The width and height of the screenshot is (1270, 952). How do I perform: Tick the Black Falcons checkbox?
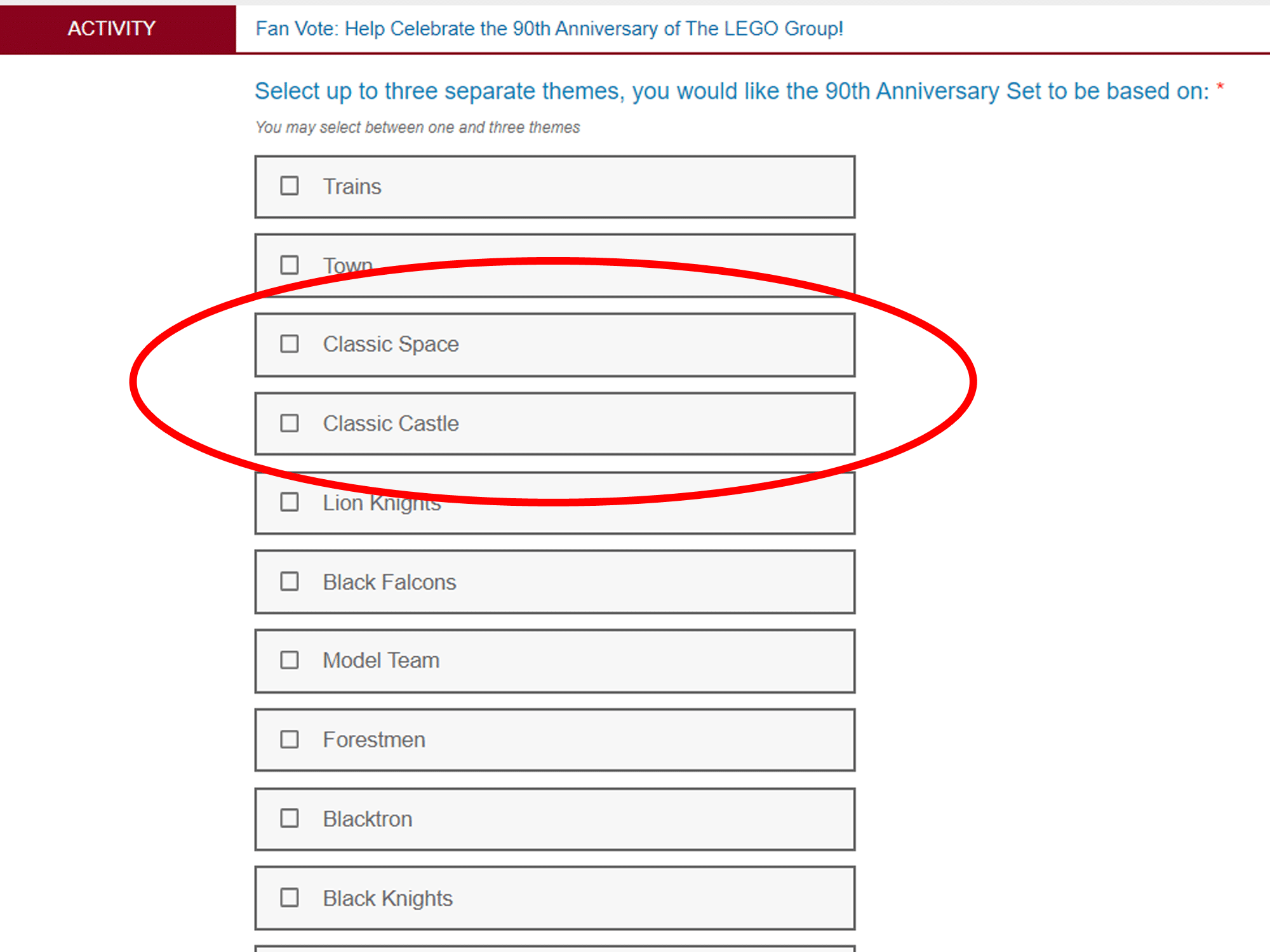coord(290,581)
